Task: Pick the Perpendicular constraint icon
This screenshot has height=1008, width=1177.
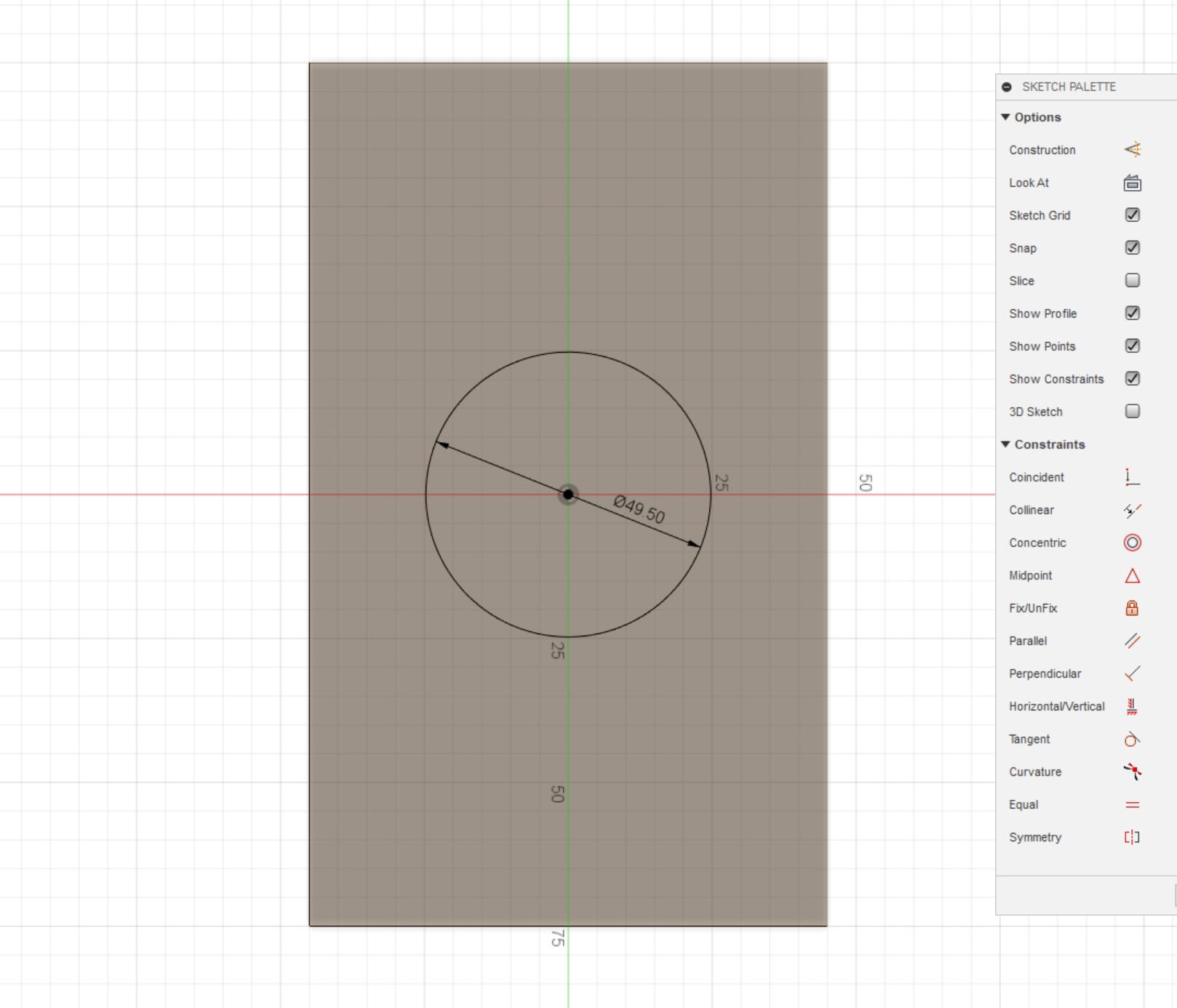Action: click(x=1132, y=673)
